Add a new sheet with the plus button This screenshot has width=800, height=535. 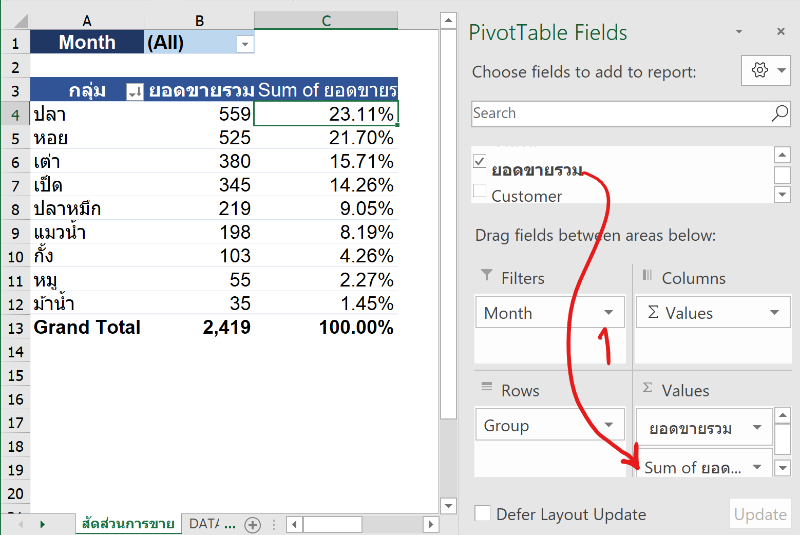click(x=253, y=524)
